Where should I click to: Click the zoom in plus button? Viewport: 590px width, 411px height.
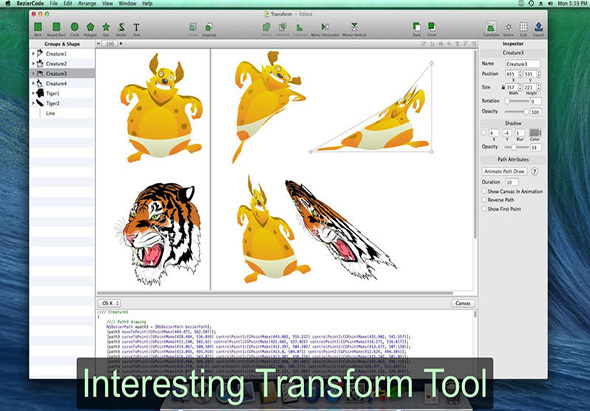tap(121, 44)
